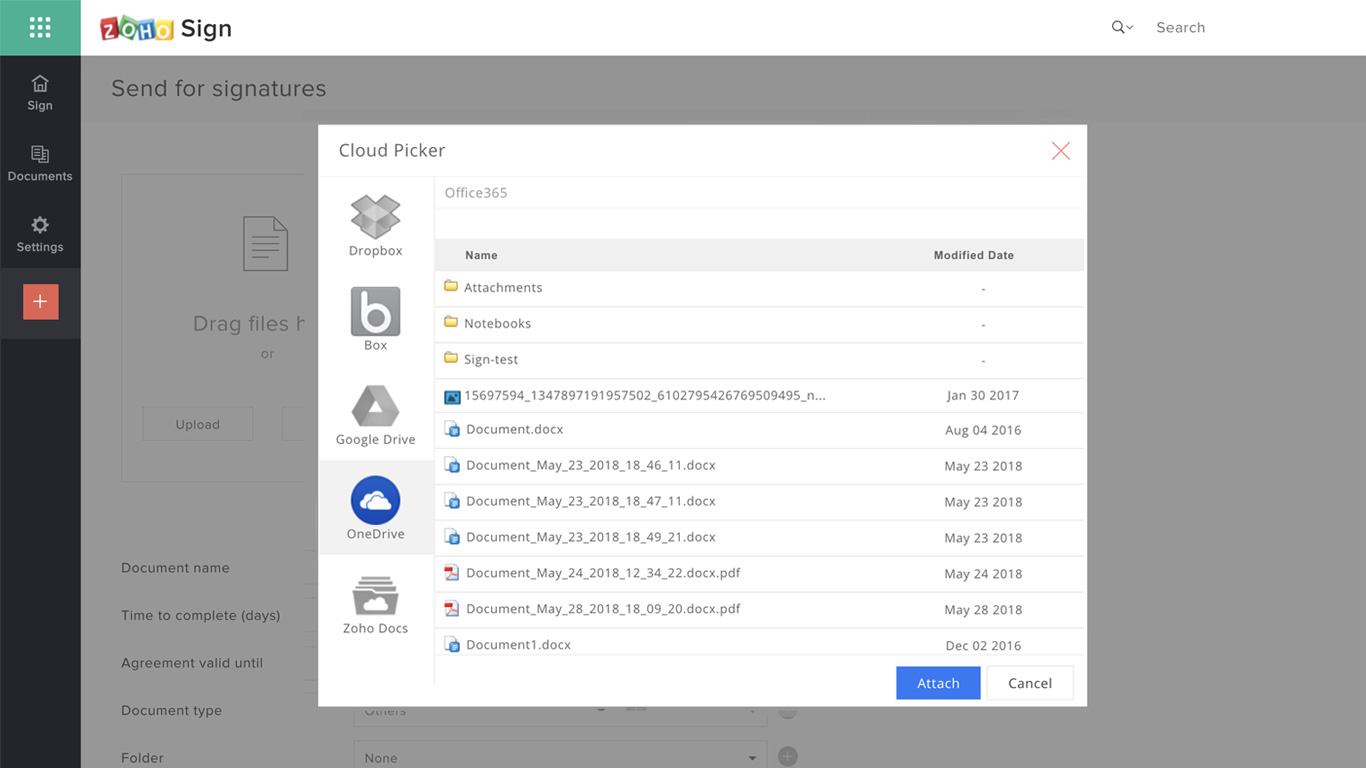This screenshot has width=1366, height=768.
Task: Go to Sign home in sidebar
Action: click(40, 92)
